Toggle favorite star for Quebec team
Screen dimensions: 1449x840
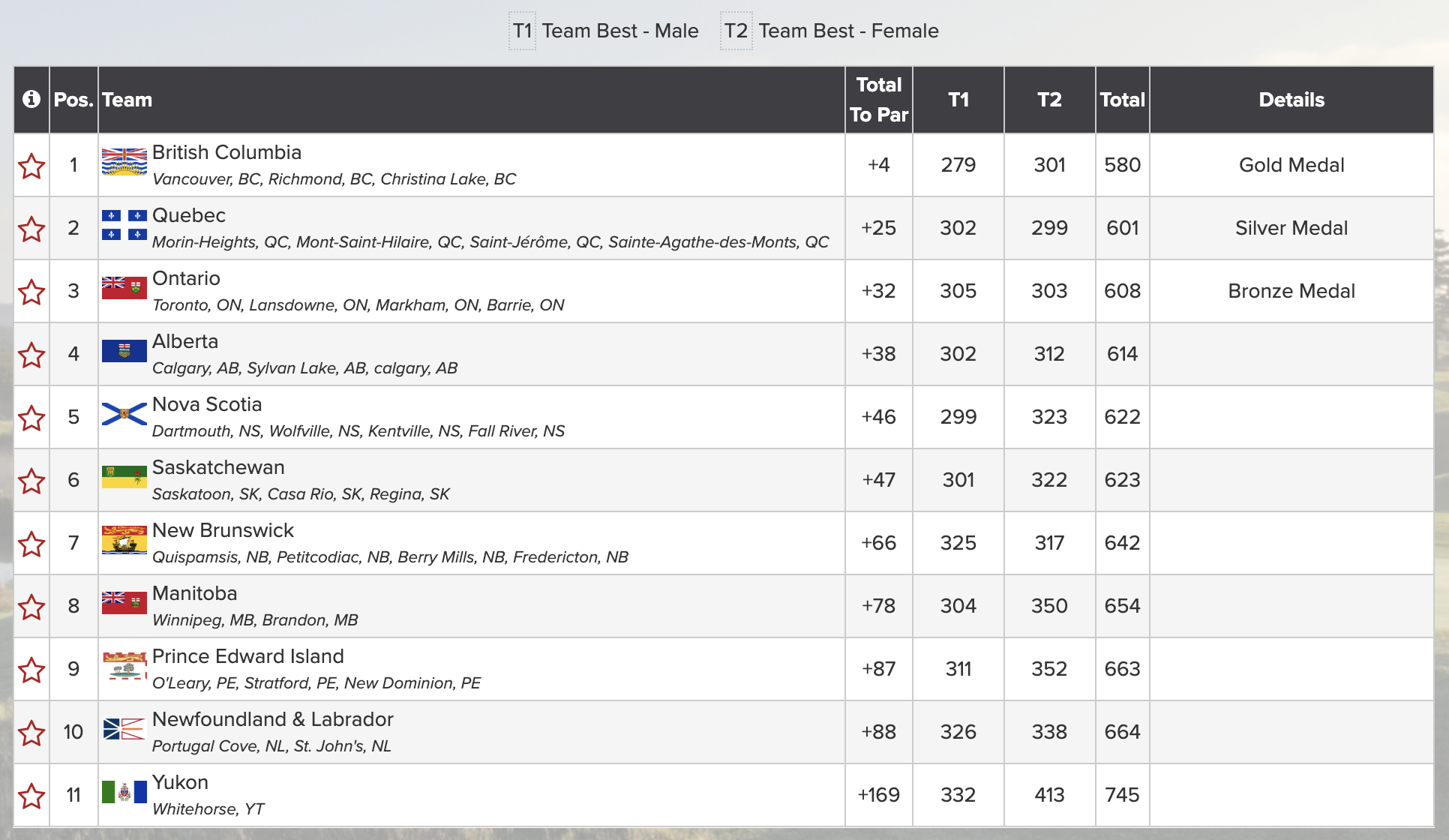pyautogui.click(x=31, y=229)
